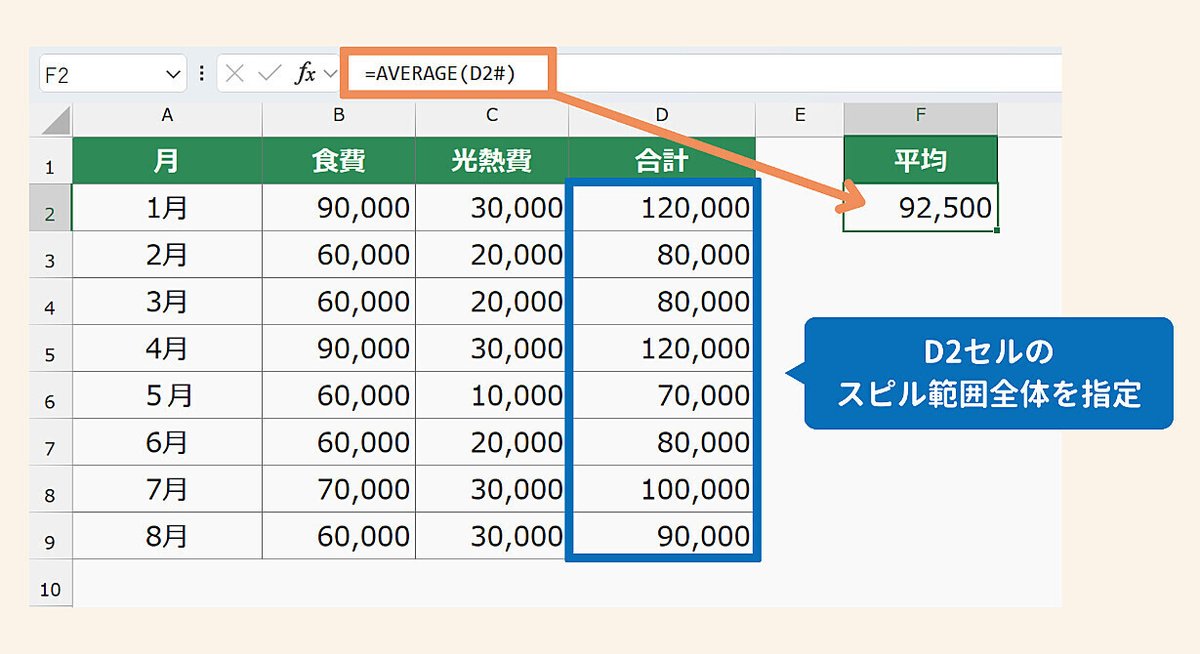Open the Name Box dropdown arrow
Screen dimensions: 1200x654
tap(171, 72)
